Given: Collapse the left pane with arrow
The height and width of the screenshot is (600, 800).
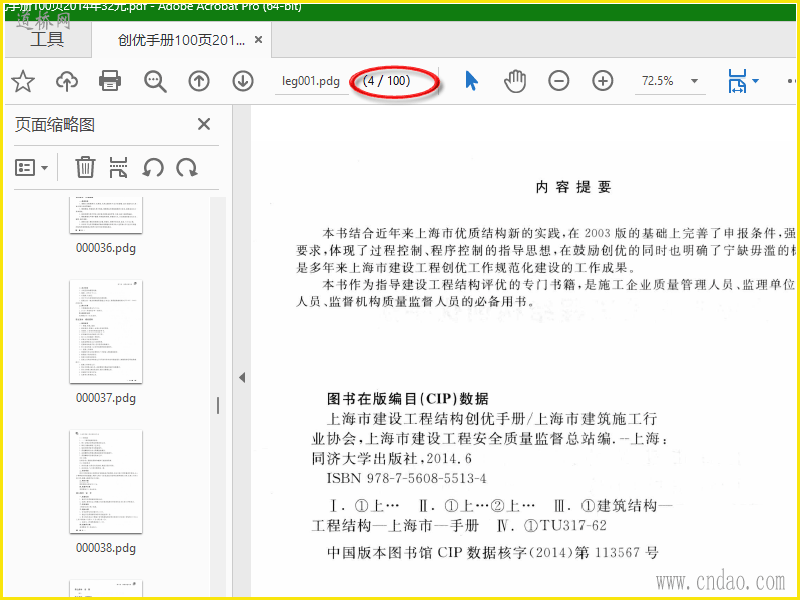Looking at the screenshot, I should (242, 378).
